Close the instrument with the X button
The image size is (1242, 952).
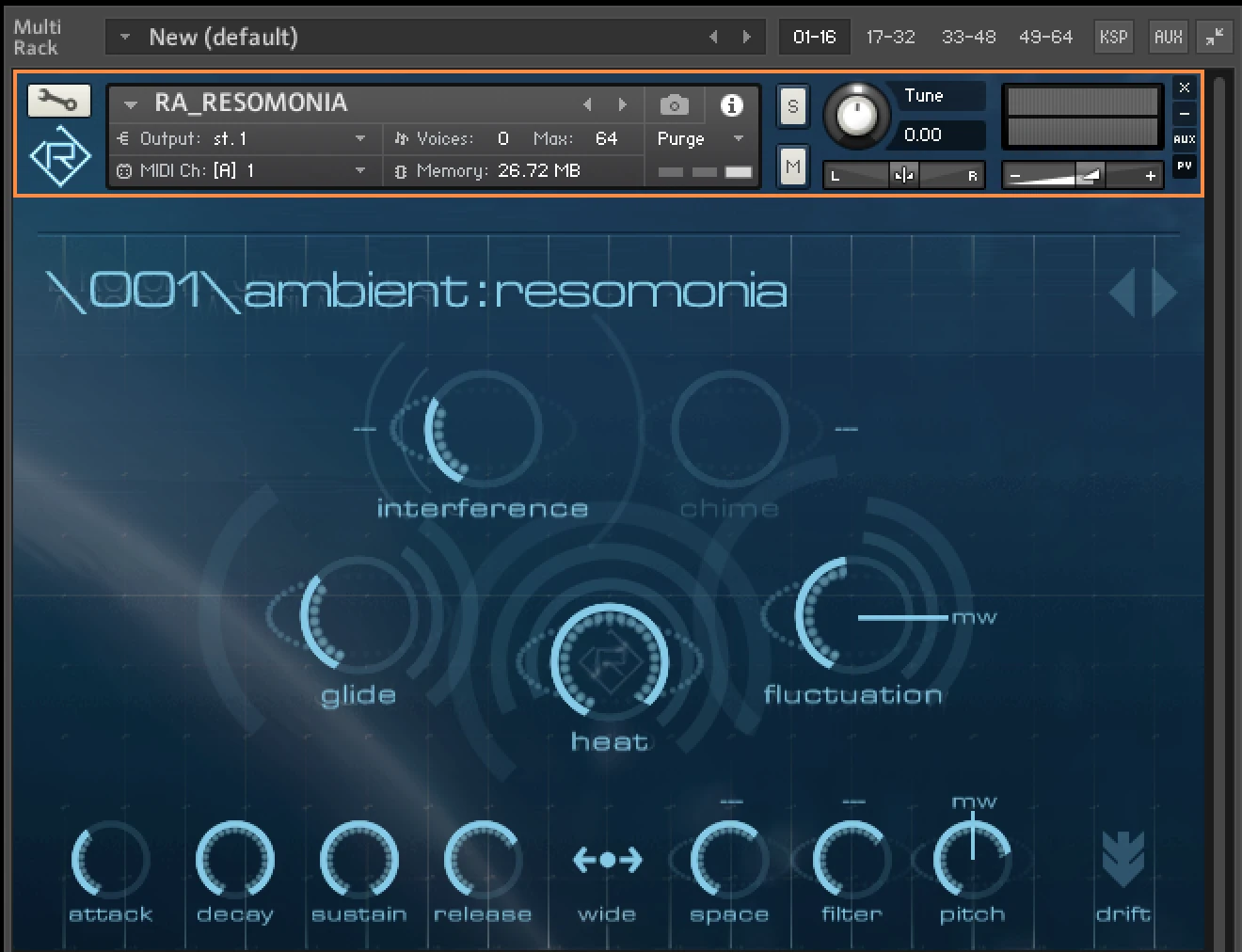tap(1185, 87)
